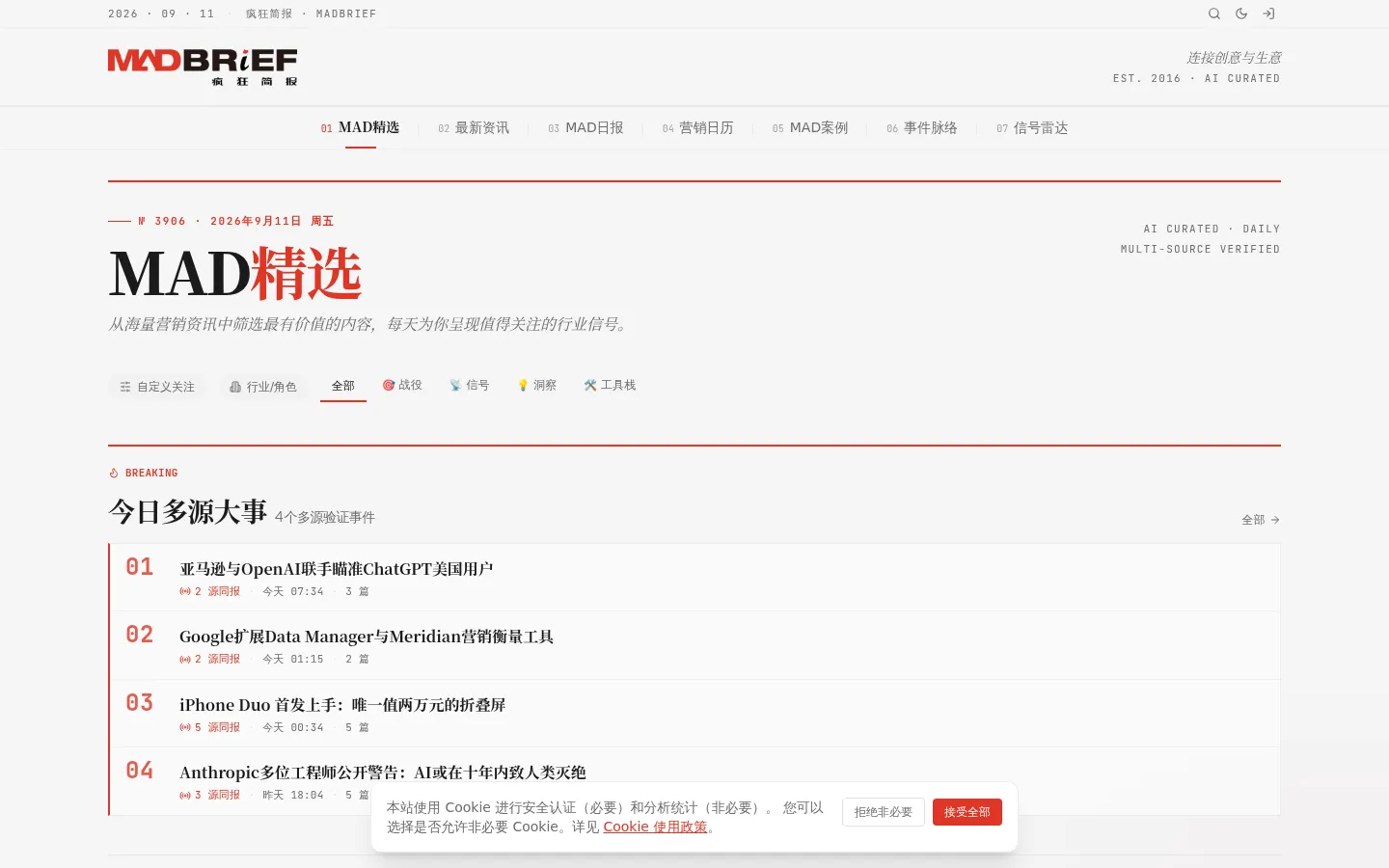Go to the 事件脉络 navigation tab

(922, 127)
